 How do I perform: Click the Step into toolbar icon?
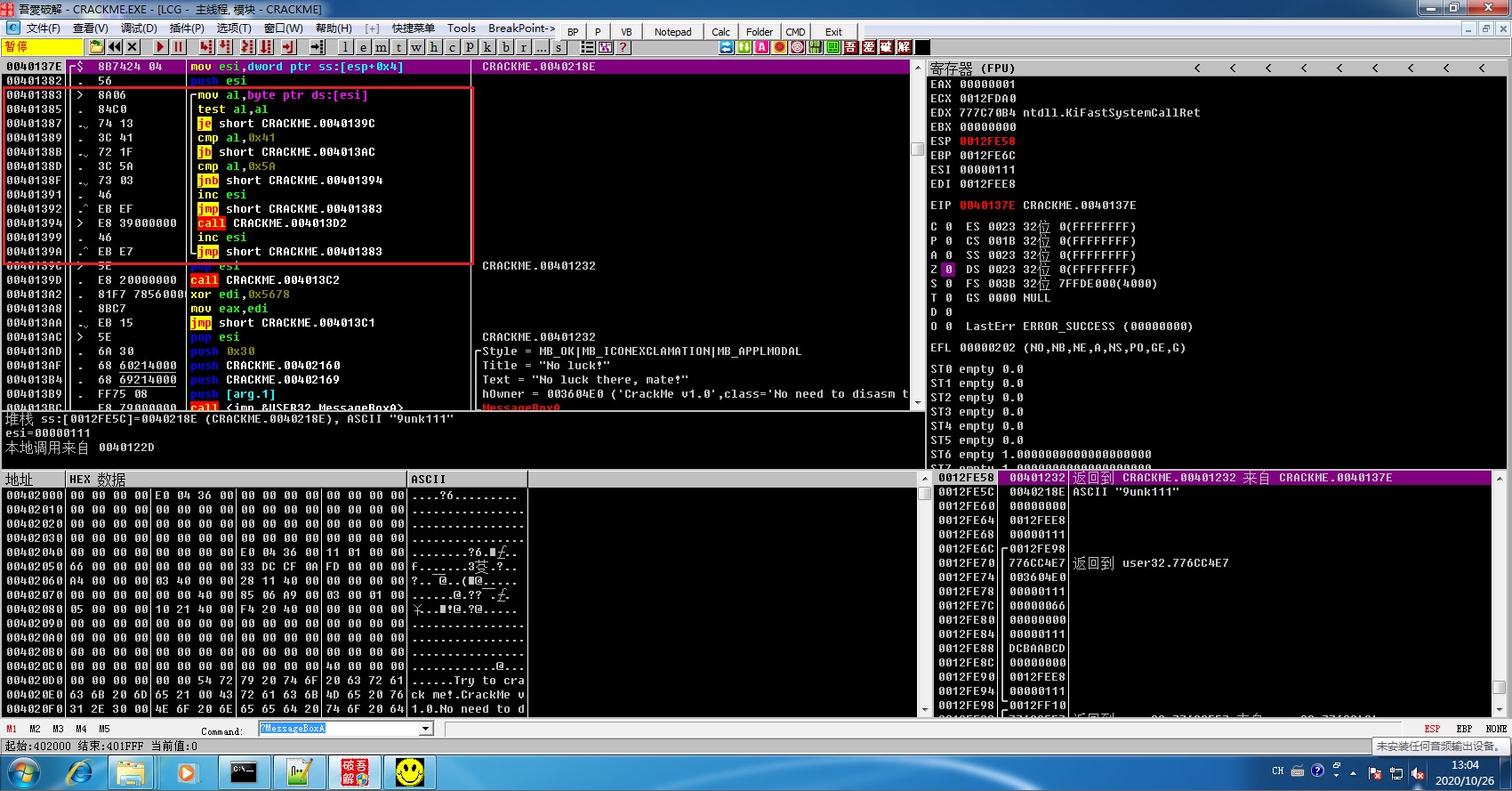(207, 47)
